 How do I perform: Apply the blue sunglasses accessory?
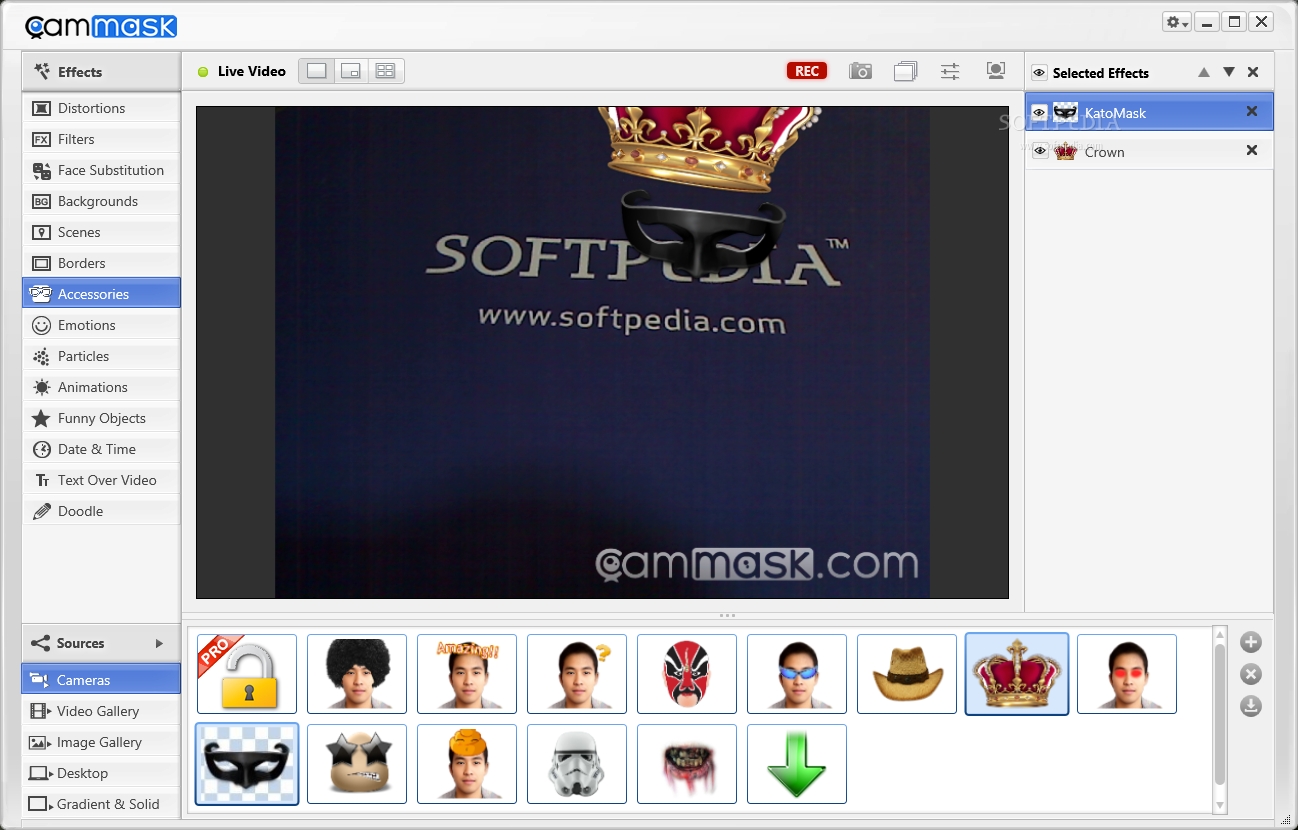tap(797, 674)
